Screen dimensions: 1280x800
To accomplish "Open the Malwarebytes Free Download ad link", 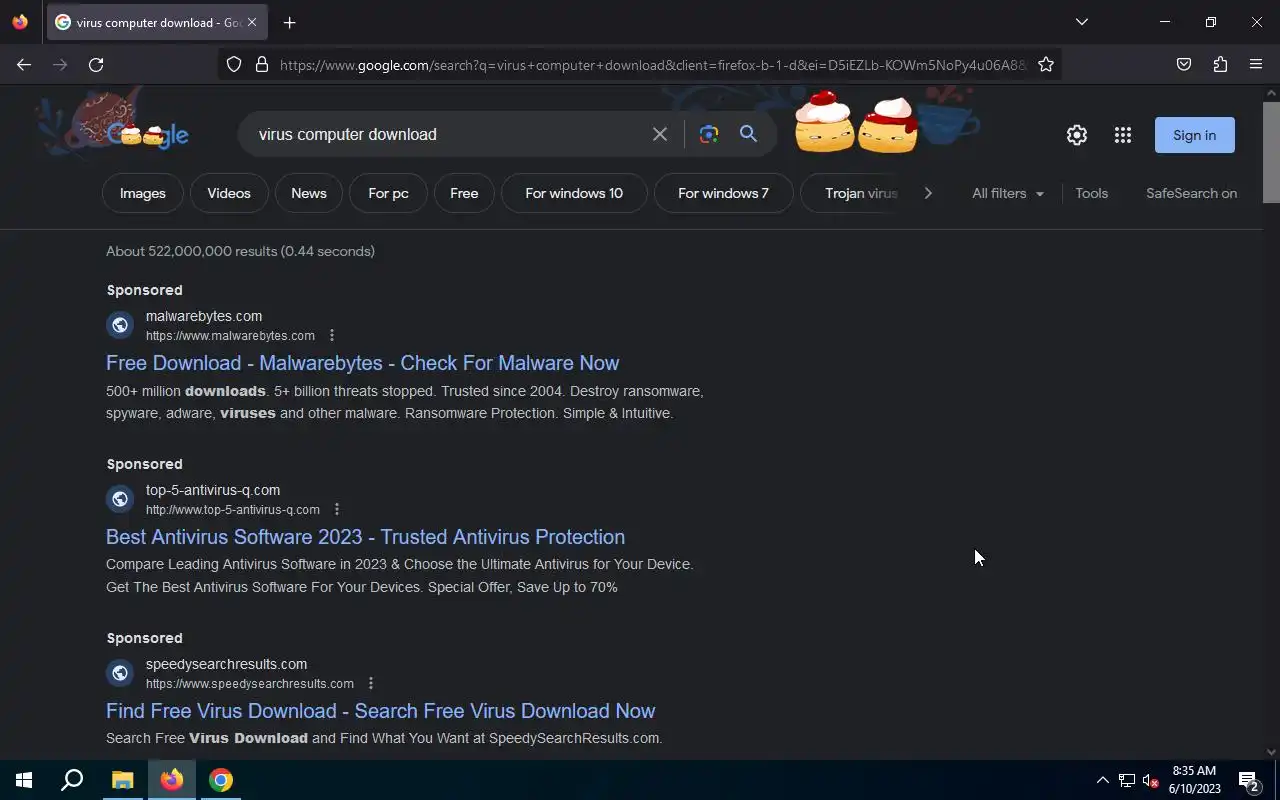I will pos(363,363).
